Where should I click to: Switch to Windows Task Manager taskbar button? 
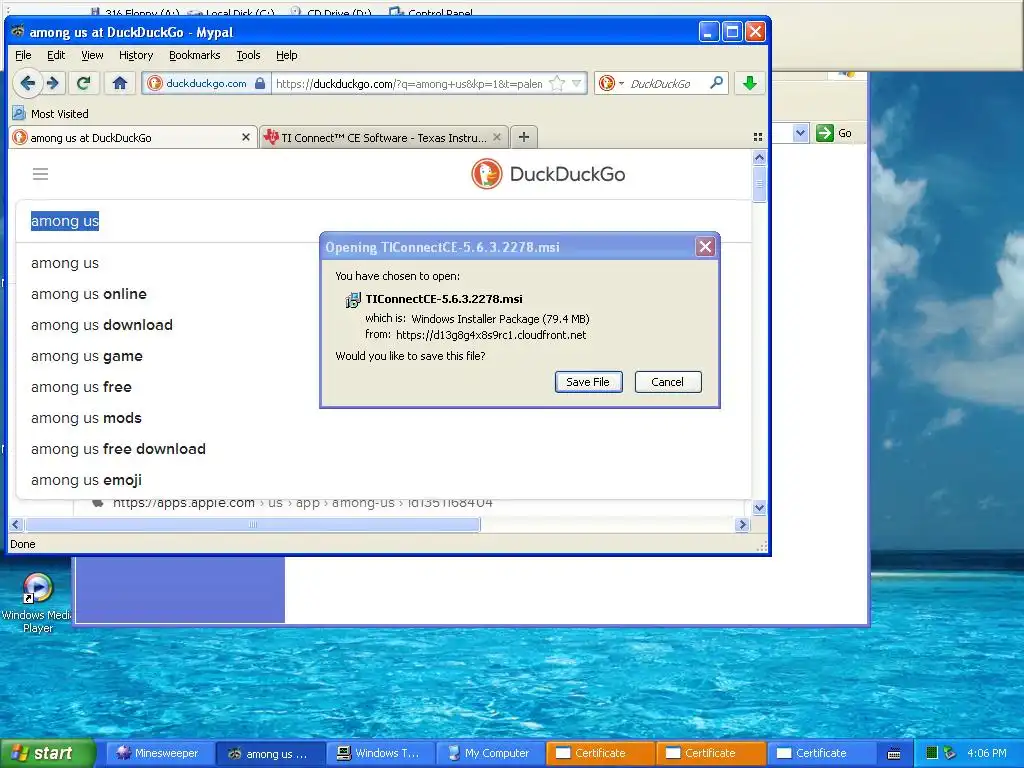[x=379, y=753]
